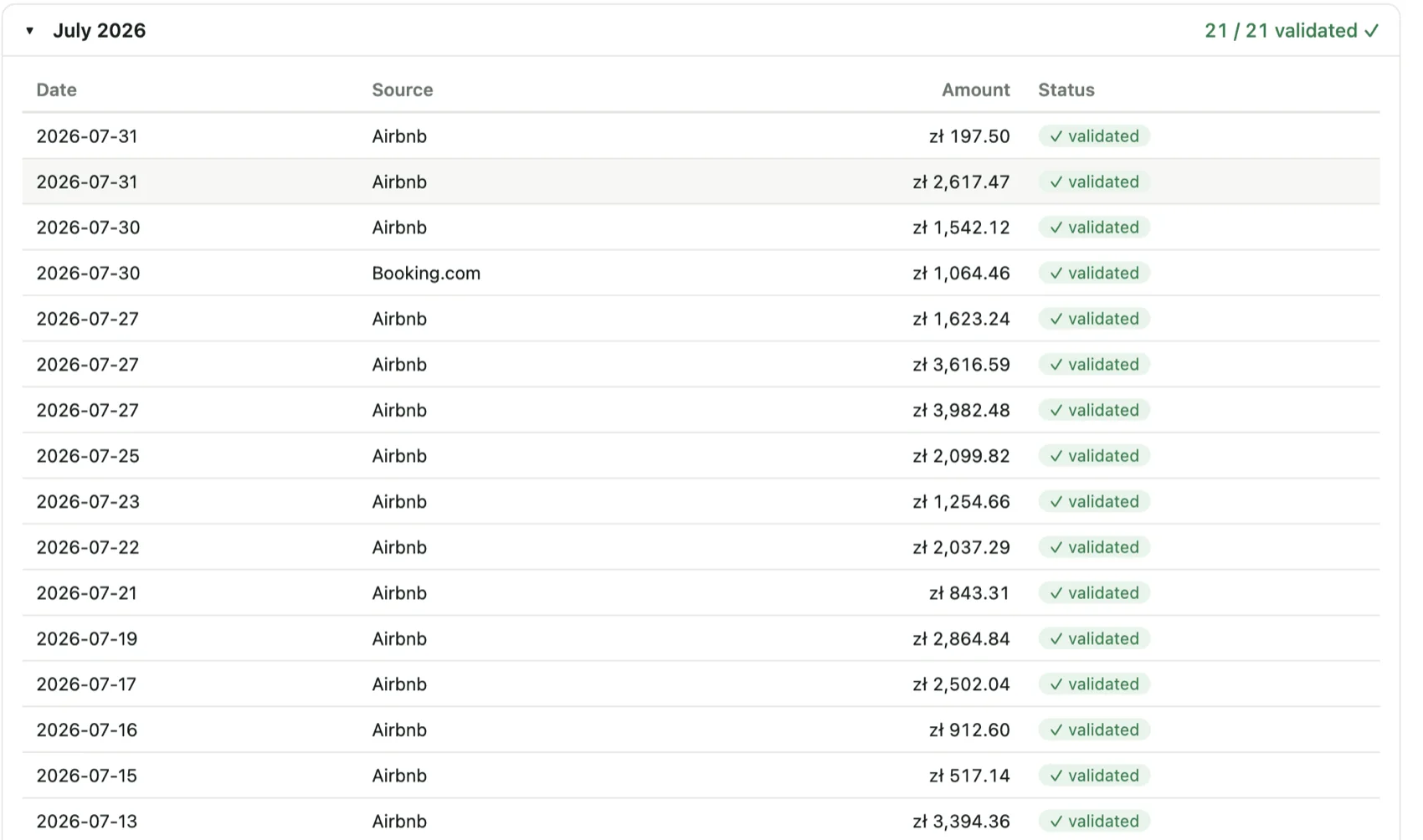Select the amount zł 1,623.24
Screen dimensions: 1423x840
(x=961, y=319)
